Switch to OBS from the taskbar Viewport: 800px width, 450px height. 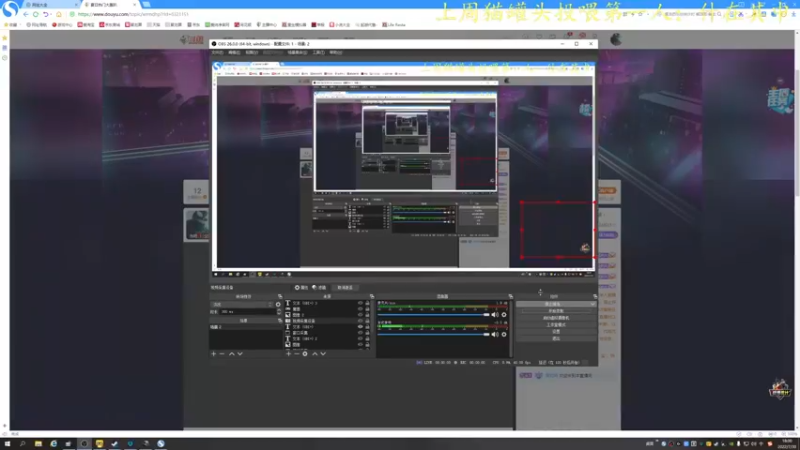click(84, 444)
